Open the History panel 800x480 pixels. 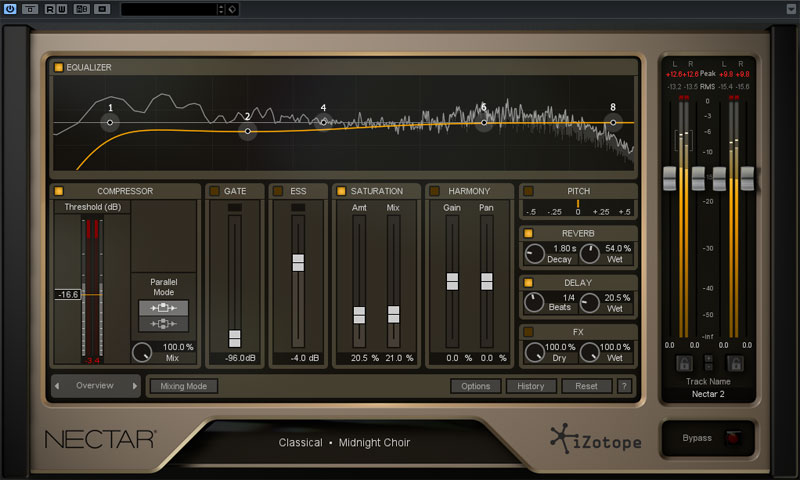531,386
